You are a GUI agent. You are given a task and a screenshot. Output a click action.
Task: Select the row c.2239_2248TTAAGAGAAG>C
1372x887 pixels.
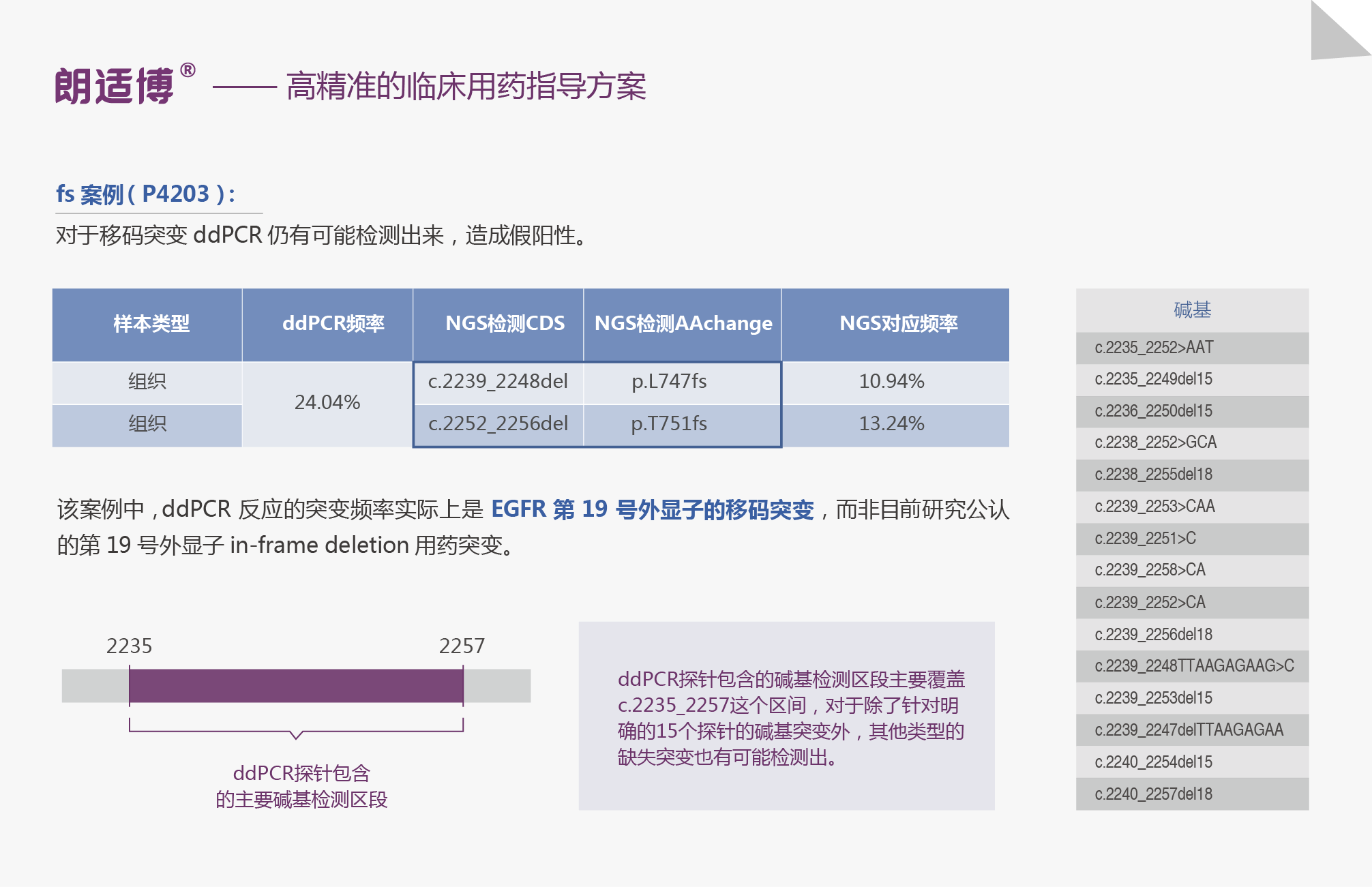tap(1192, 667)
